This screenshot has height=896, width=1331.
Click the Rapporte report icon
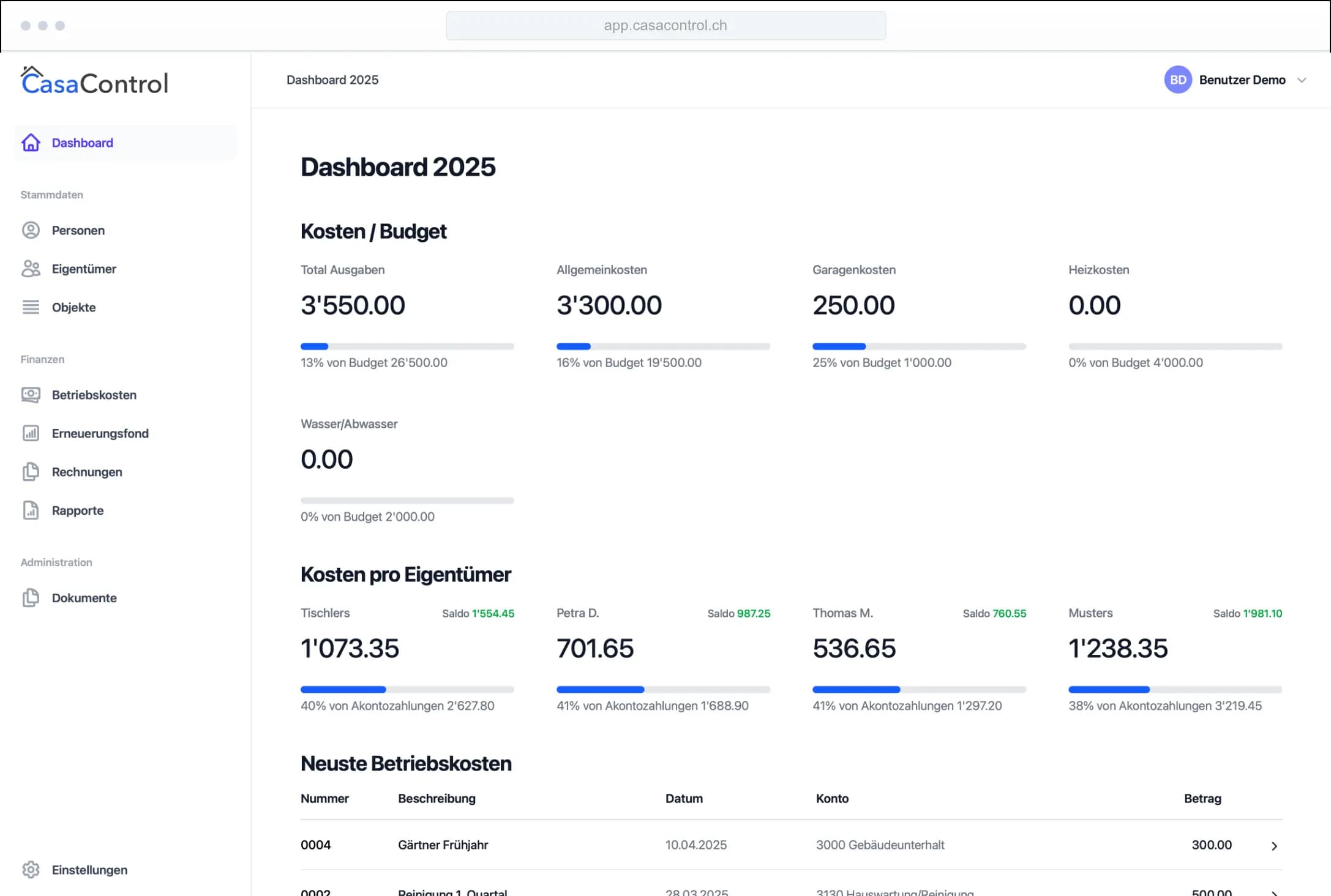coord(31,510)
